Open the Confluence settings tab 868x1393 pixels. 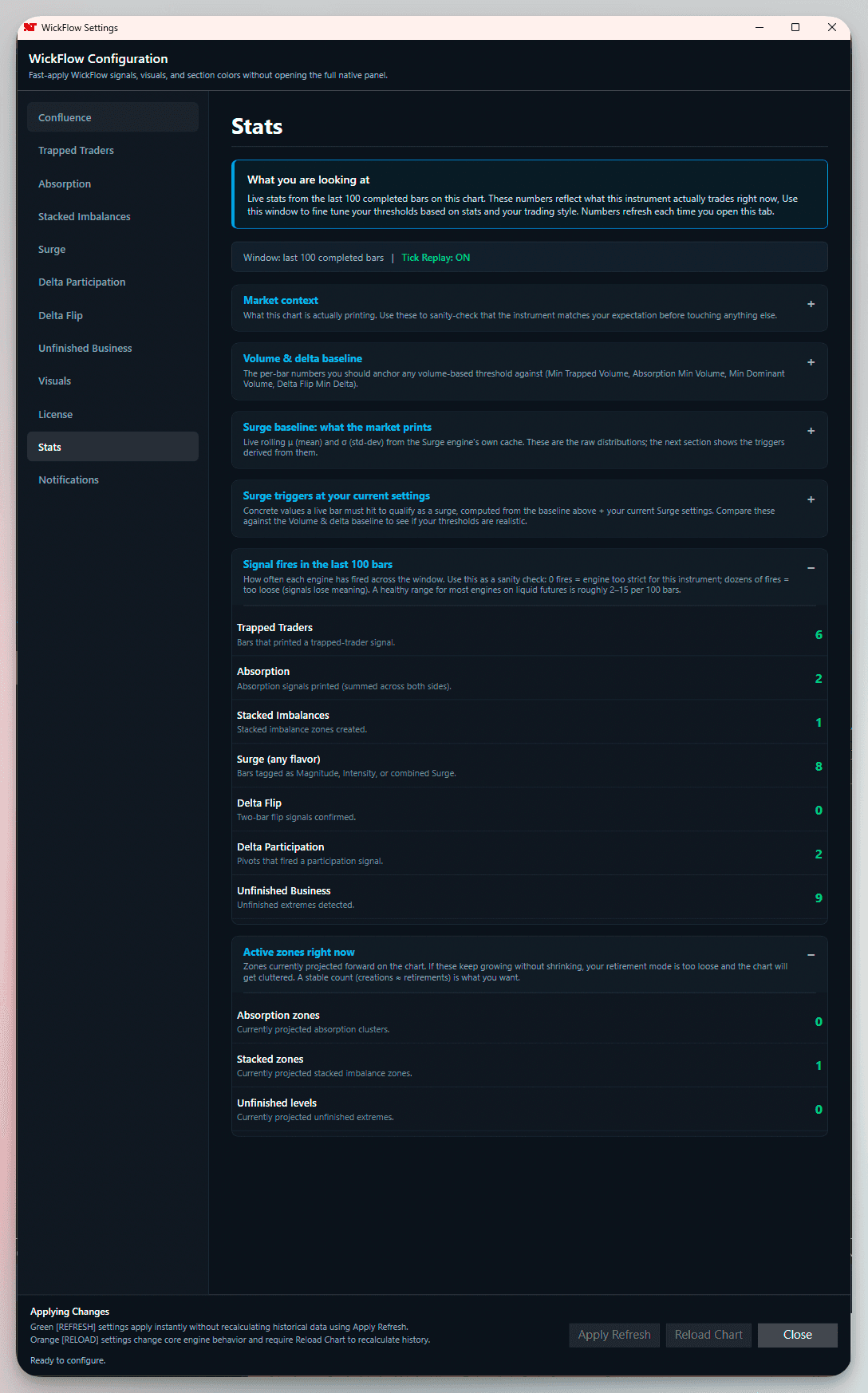112,117
